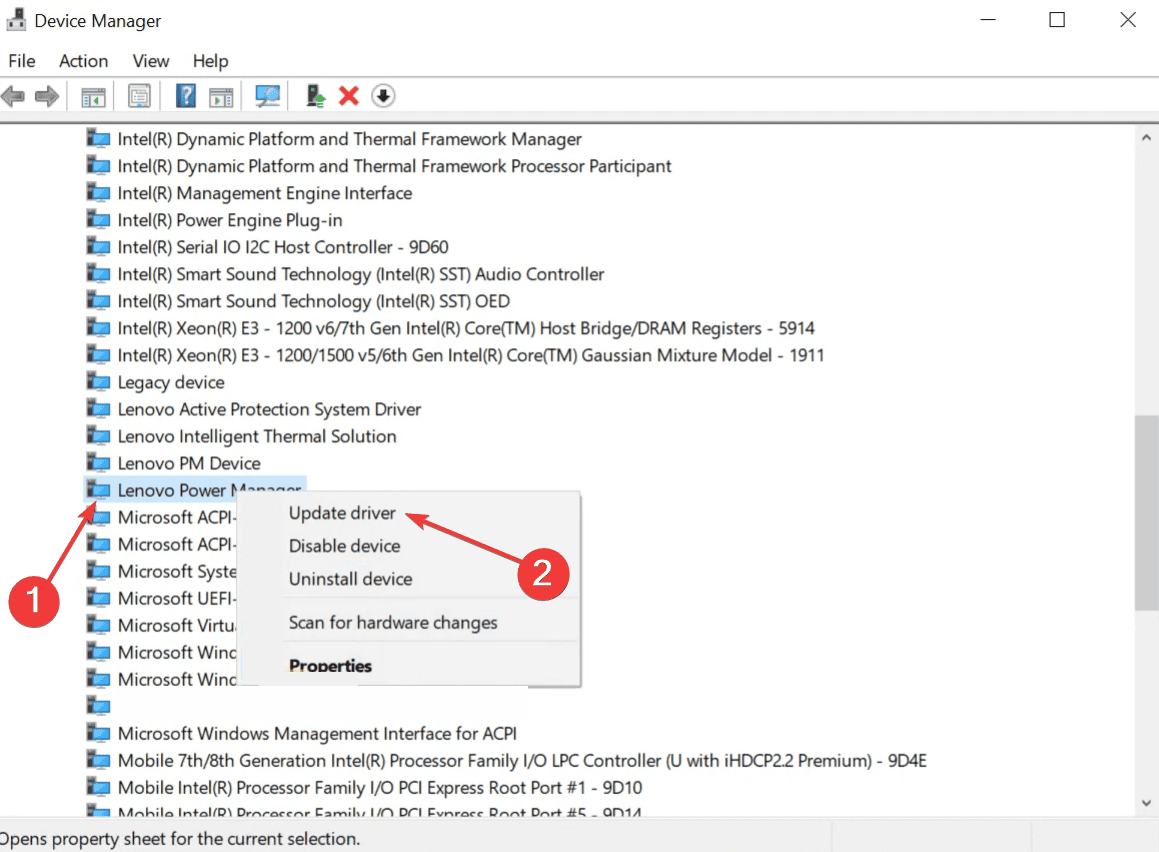Toggle the action pane toolbar icon
1159x852 pixels.
[x=221, y=96]
